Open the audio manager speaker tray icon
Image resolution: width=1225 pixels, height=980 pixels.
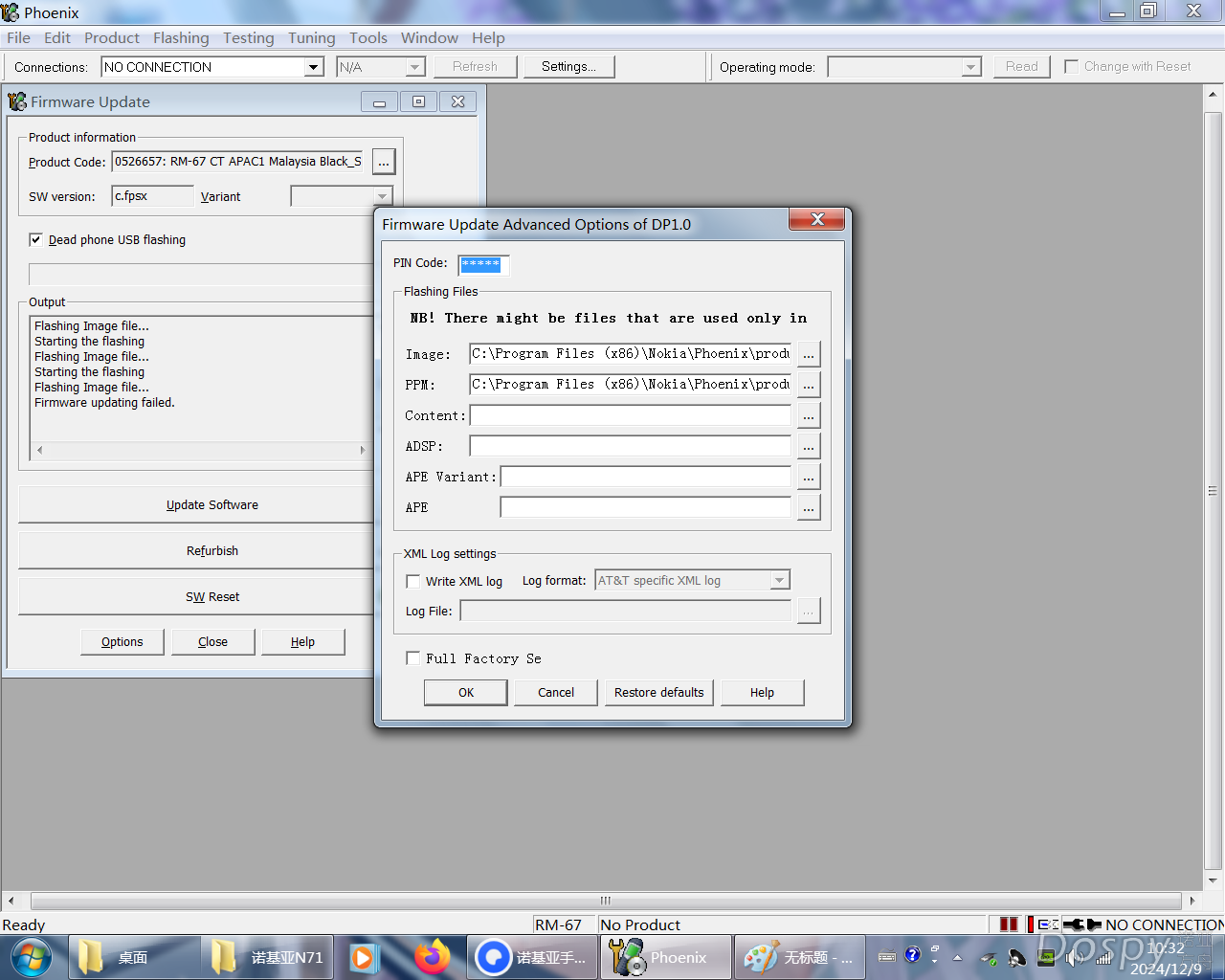tap(1017, 958)
